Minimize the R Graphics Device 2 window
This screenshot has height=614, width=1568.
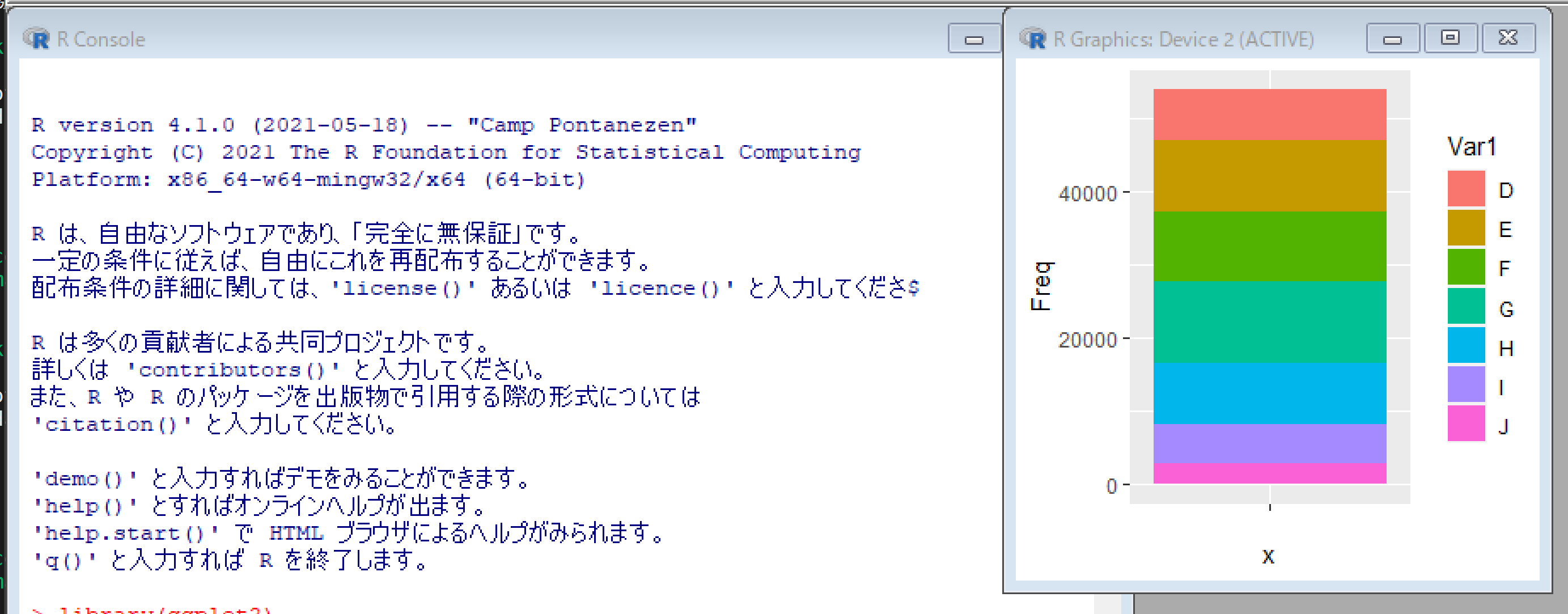click(x=1393, y=39)
